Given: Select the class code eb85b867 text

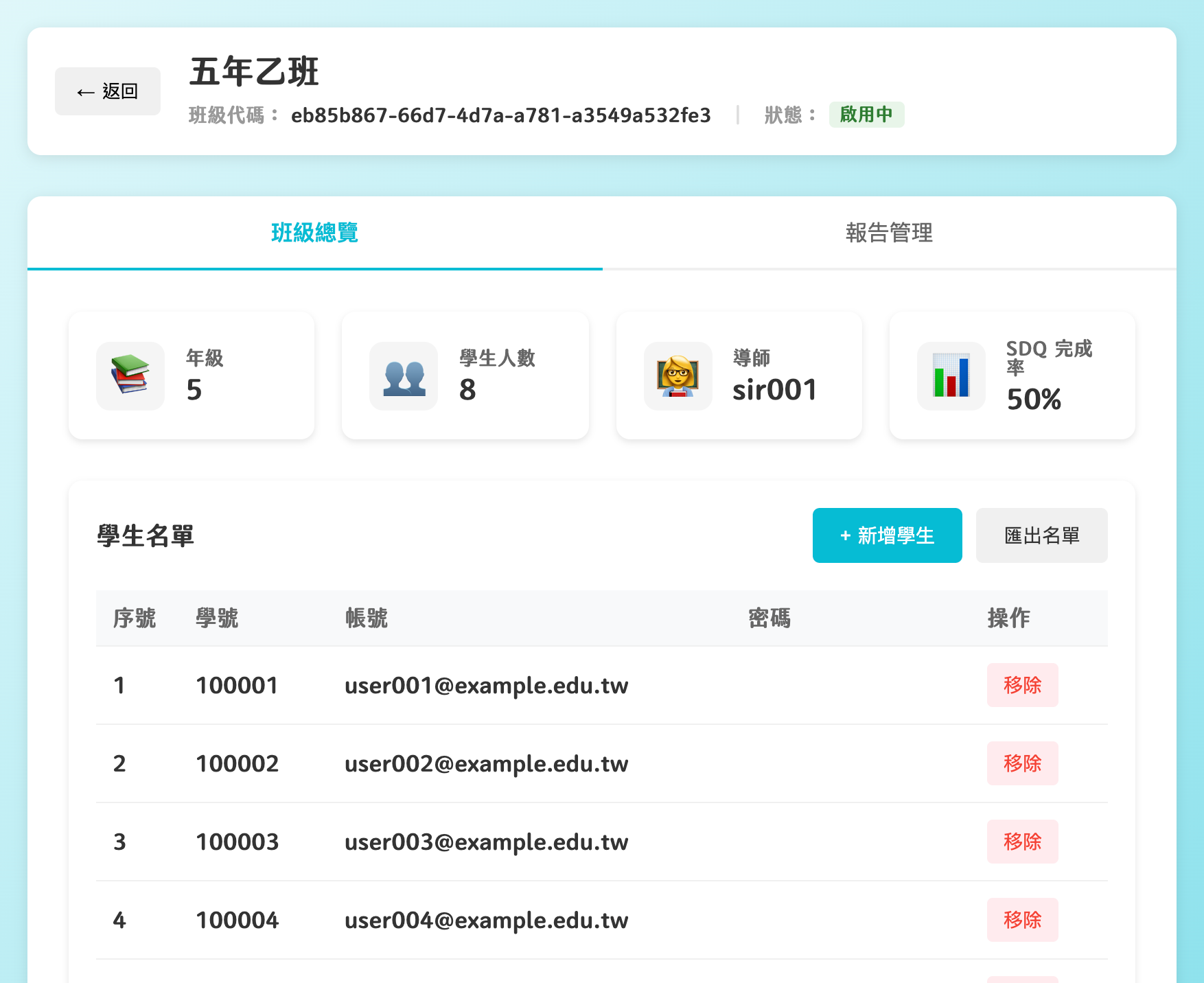Looking at the screenshot, I should (x=500, y=115).
